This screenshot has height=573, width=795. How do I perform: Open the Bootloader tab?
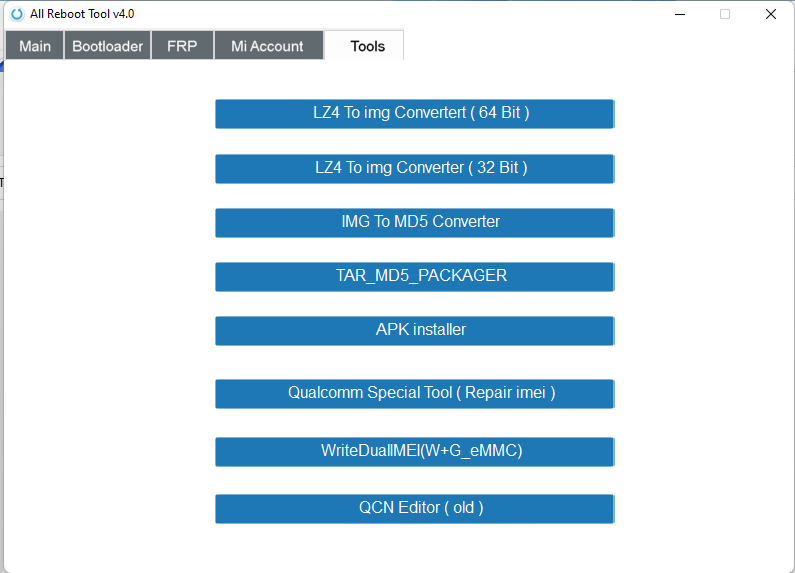coord(107,46)
